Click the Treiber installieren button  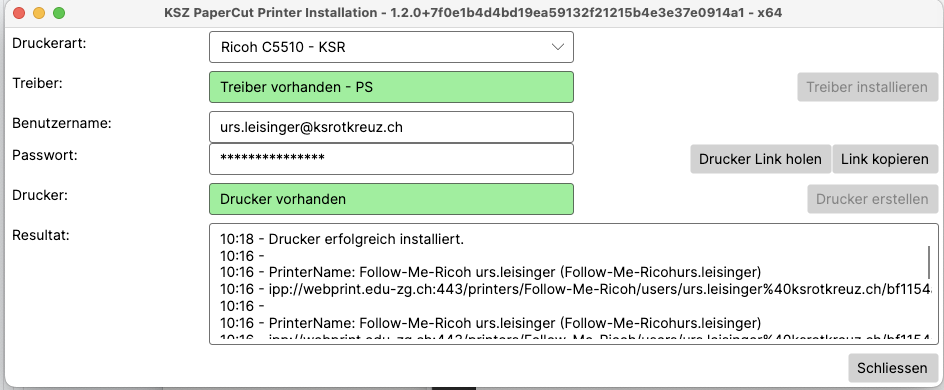pos(868,87)
